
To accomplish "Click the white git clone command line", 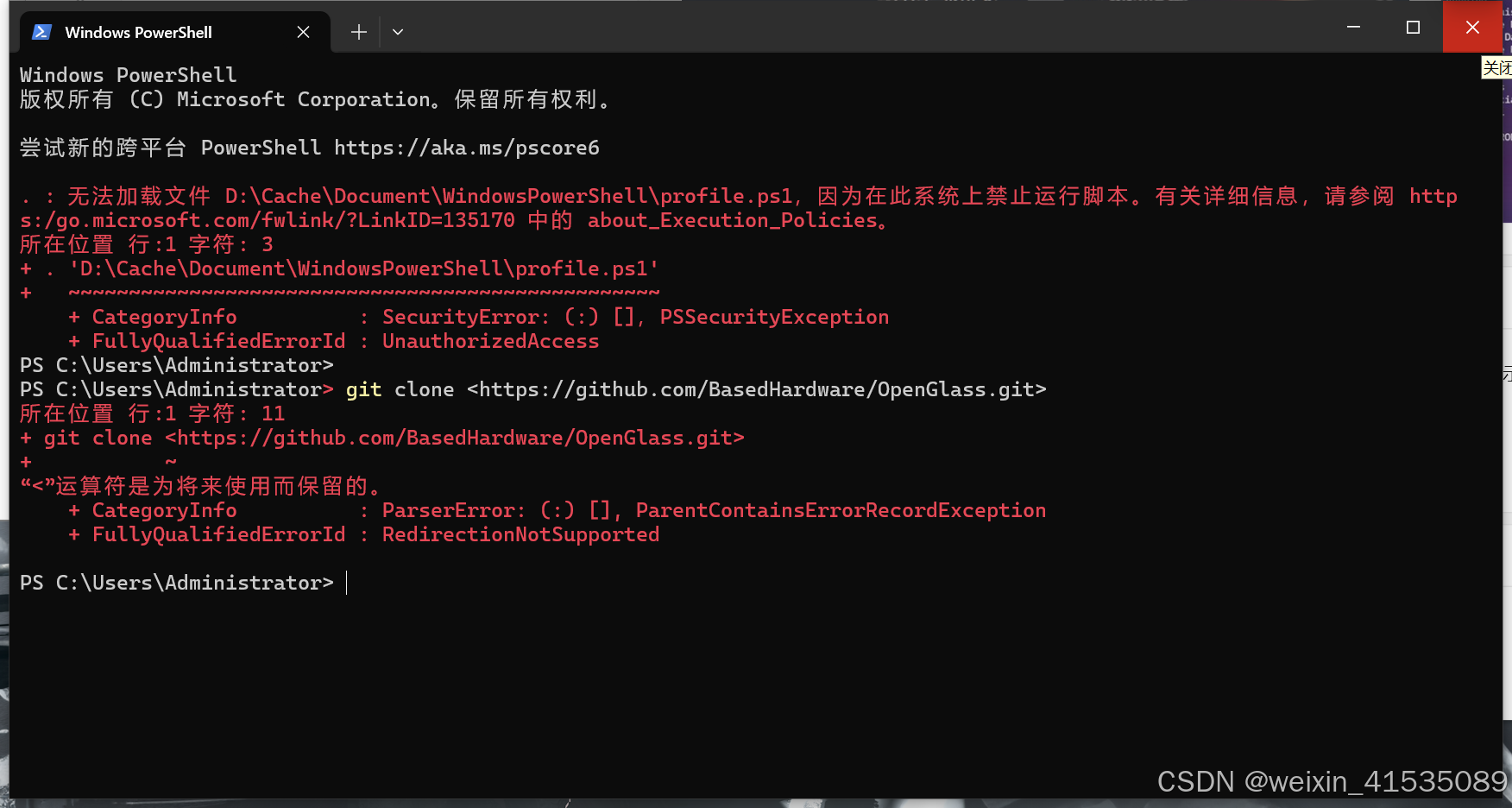I will (532, 389).
